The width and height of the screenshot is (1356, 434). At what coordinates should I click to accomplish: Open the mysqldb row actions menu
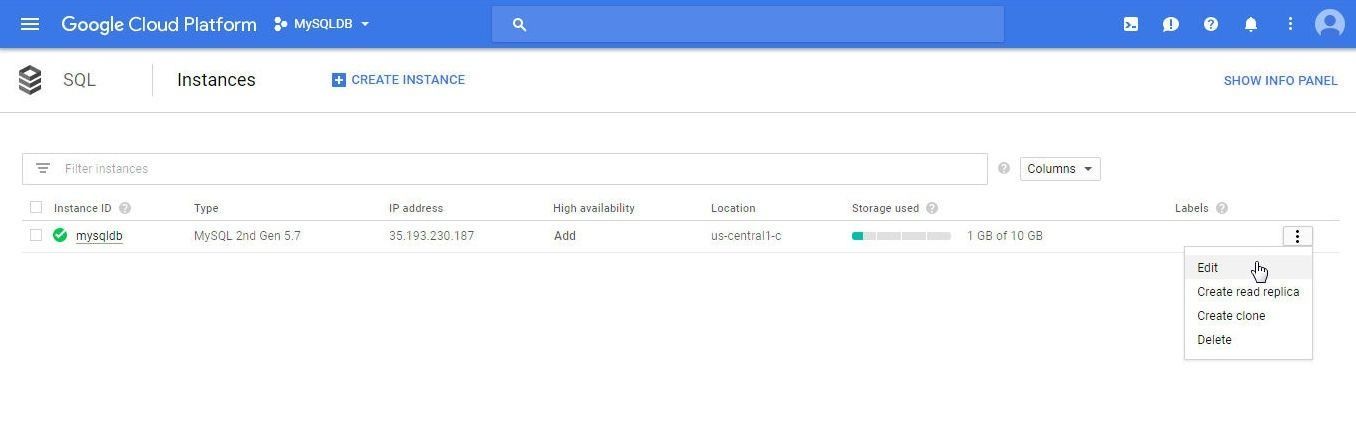pos(1297,236)
